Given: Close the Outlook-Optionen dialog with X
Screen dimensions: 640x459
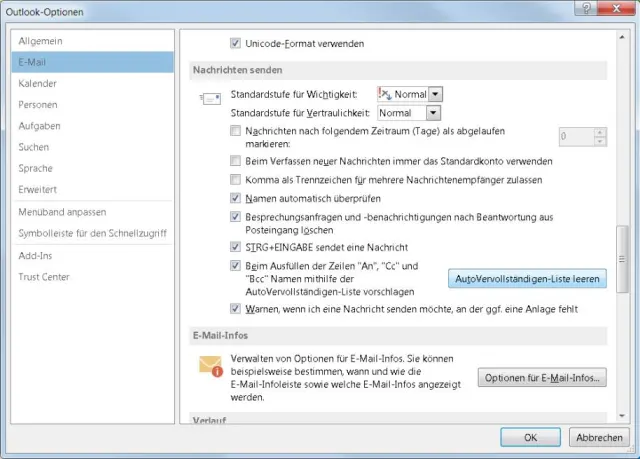Looking at the screenshot, I should point(616,8).
